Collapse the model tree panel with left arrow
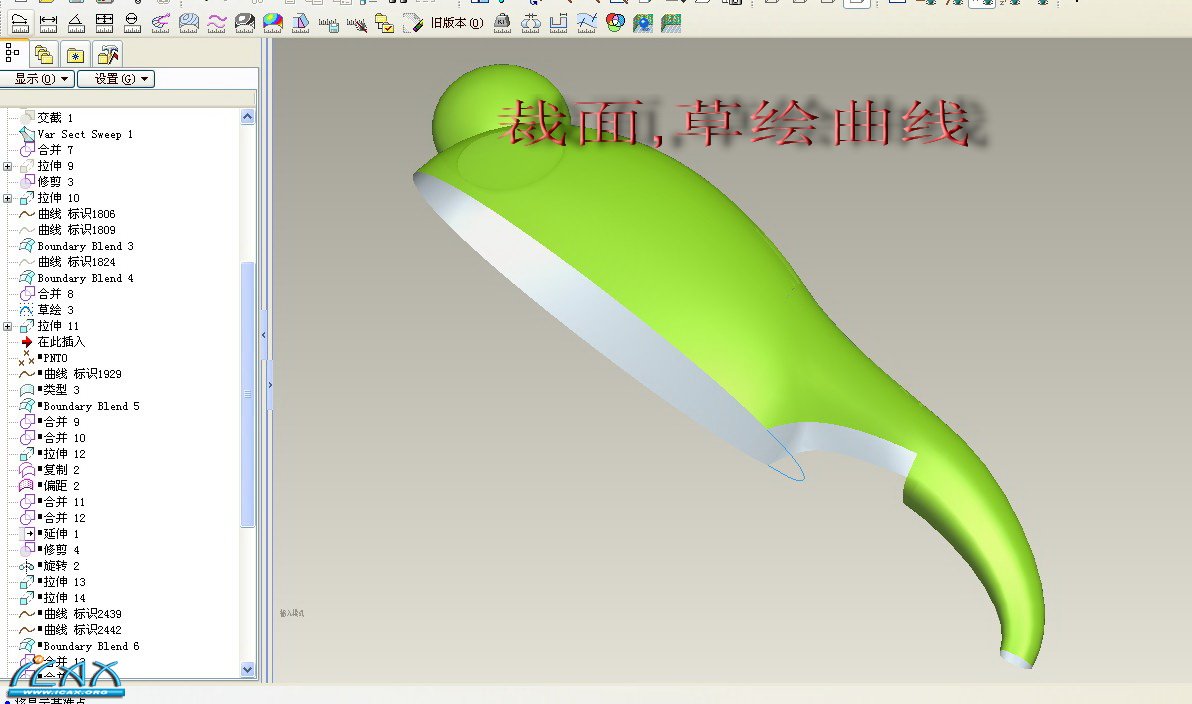Viewport: 1192px width, 704px height. click(264, 336)
